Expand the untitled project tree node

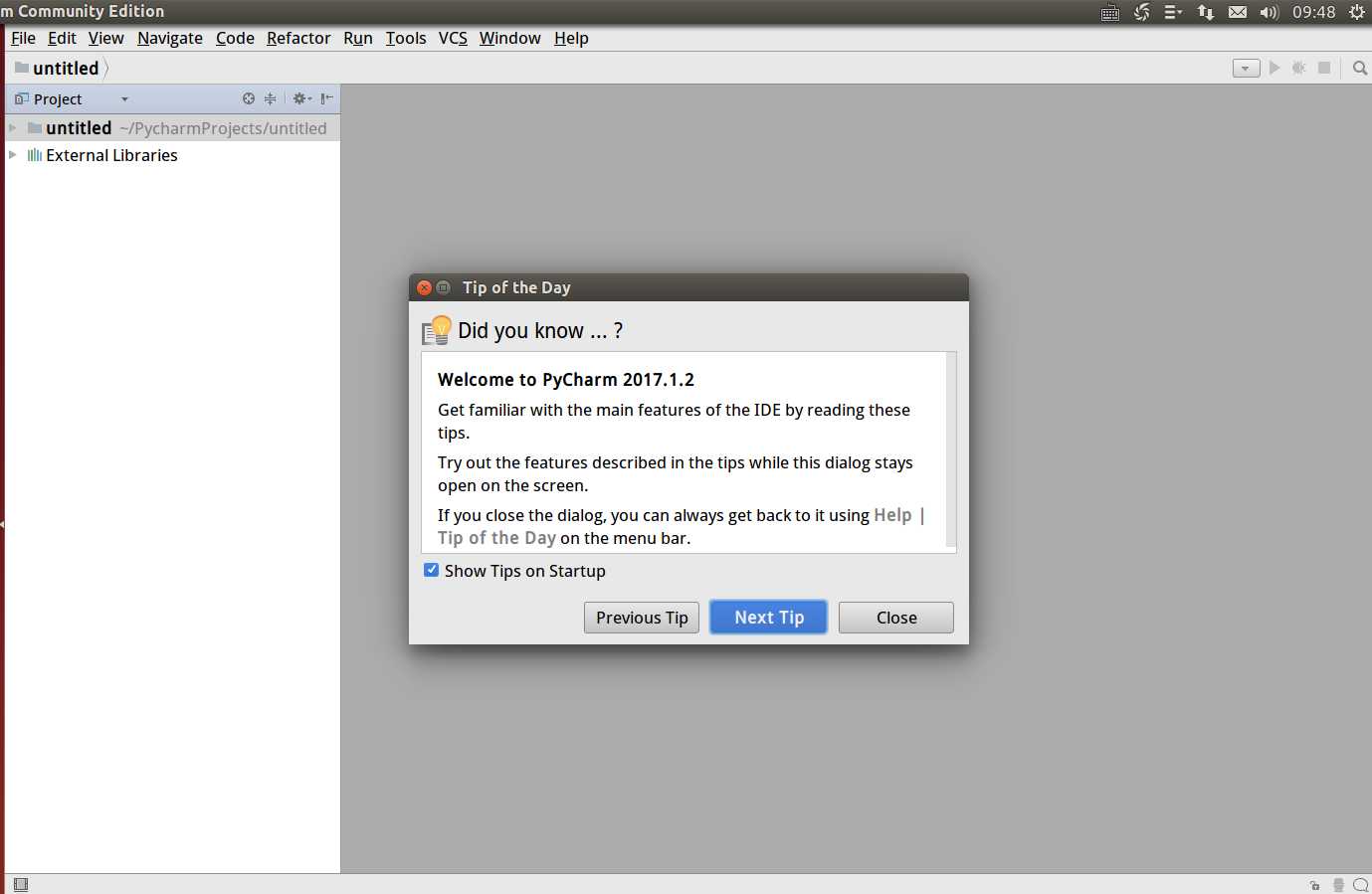point(13,127)
